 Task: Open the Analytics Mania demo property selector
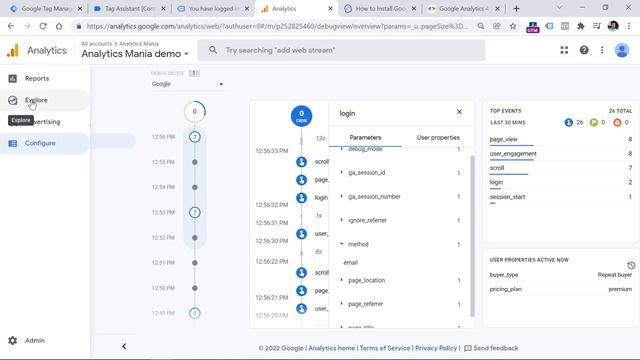click(135, 54)
